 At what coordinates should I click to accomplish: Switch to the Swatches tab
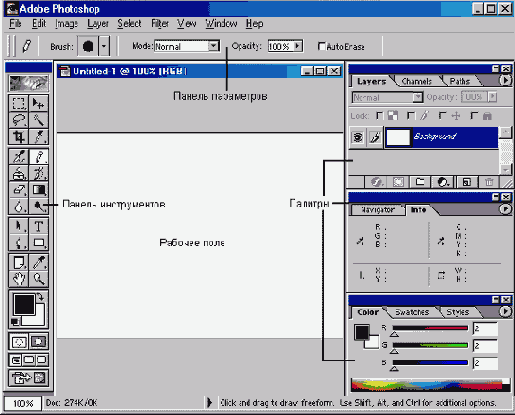click(412, 312)
